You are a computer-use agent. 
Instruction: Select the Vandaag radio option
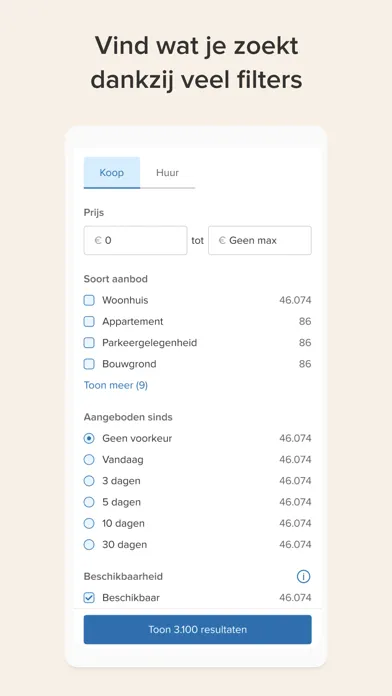coord(89,460)
